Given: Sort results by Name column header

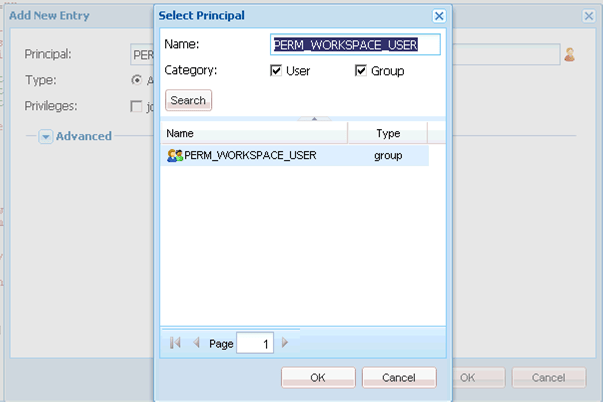Looking at the screenshot, I should (x=254, y=133).
